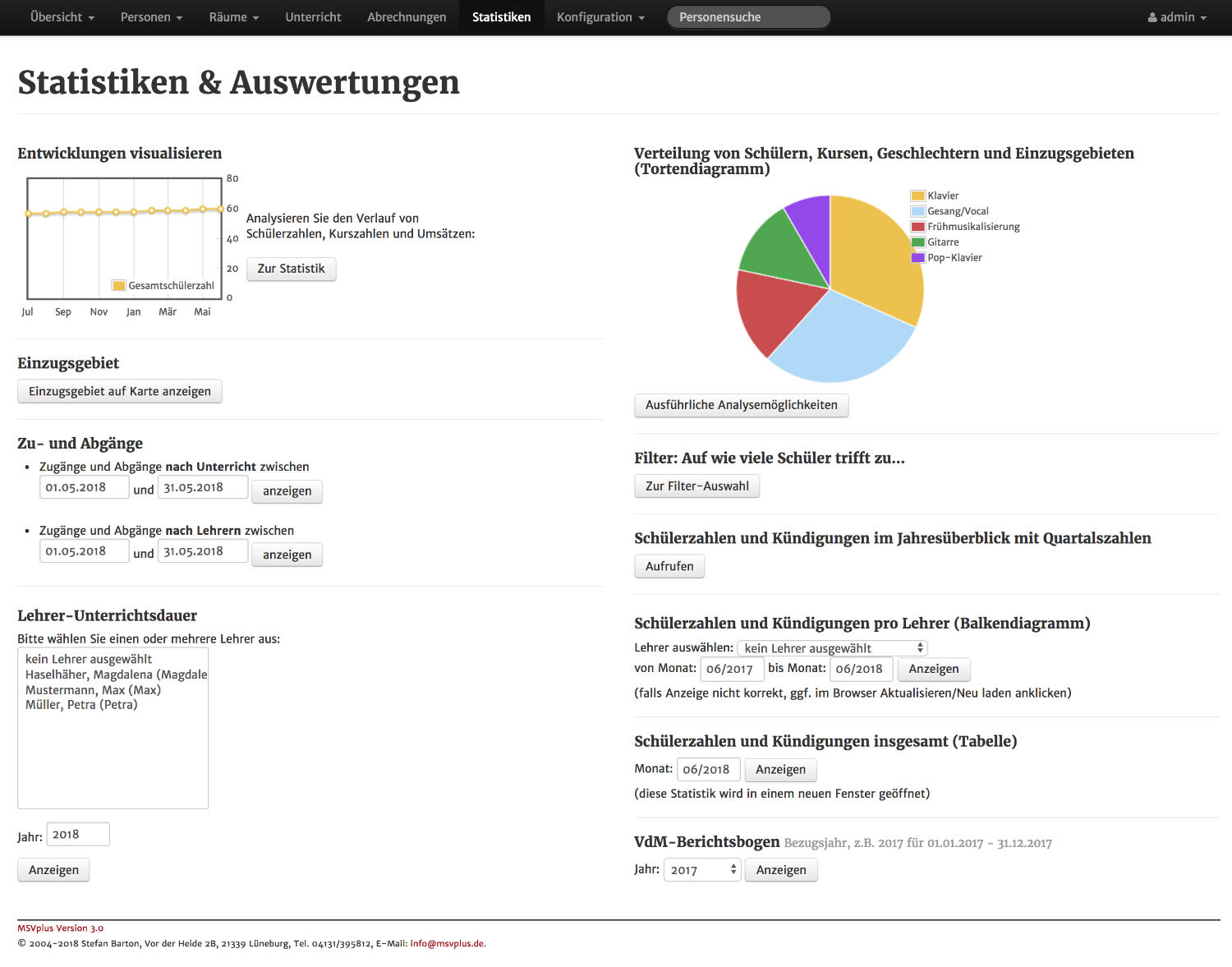This screenshot has width=1232, height=967.
Task: Select the Statistiken tab
Action: (501, 17)
